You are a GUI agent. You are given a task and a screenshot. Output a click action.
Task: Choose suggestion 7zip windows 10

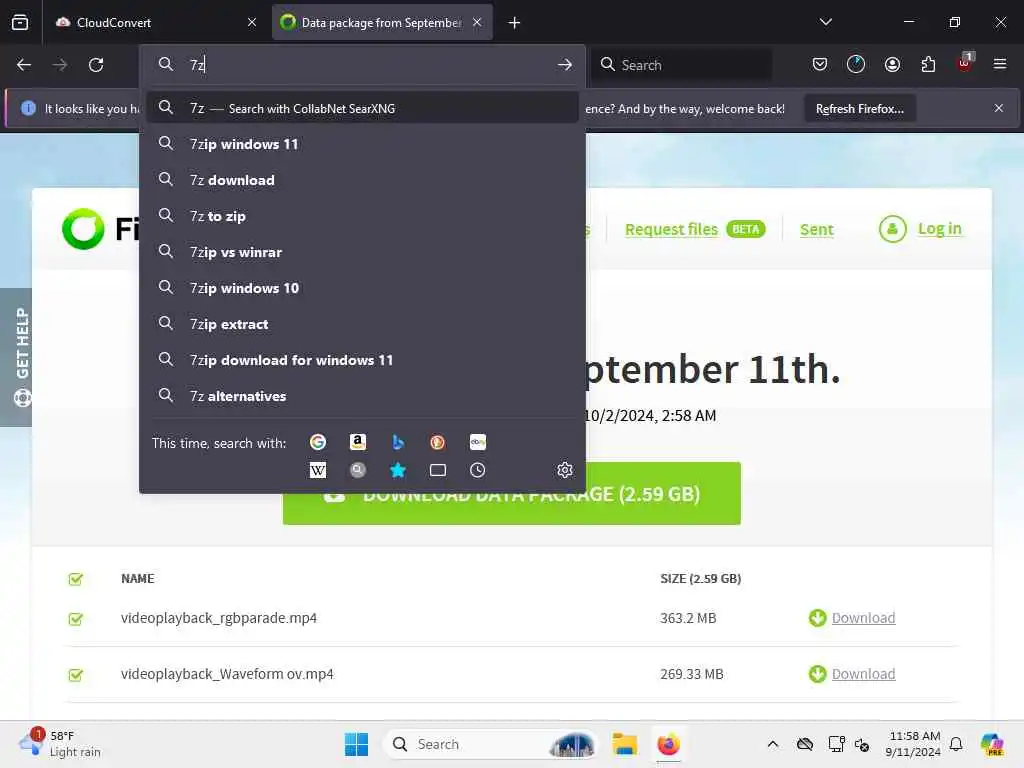pyautogui.click(x=362, y=288)
